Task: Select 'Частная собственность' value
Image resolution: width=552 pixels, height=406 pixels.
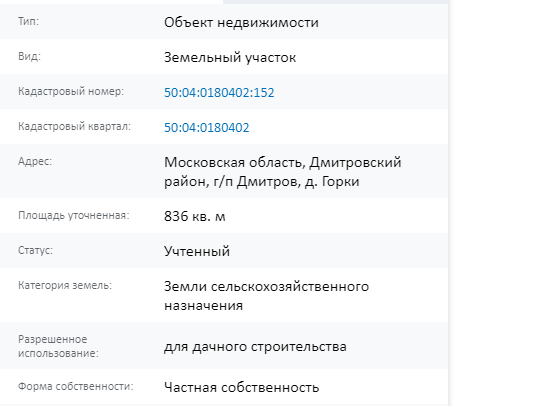Action: (242, 387)
